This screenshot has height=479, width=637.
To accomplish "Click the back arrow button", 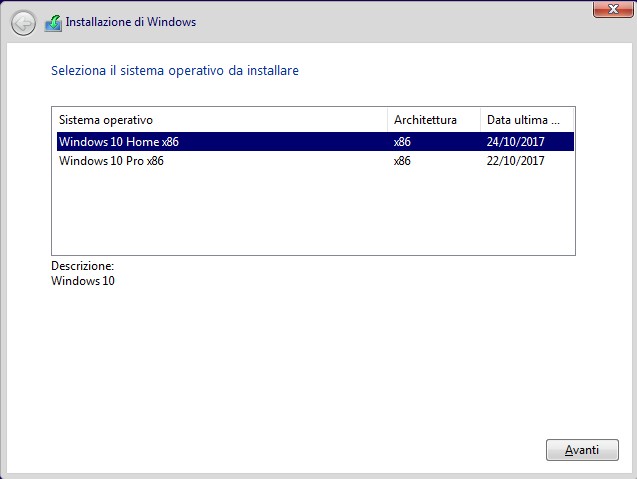I will click(23, 23).
